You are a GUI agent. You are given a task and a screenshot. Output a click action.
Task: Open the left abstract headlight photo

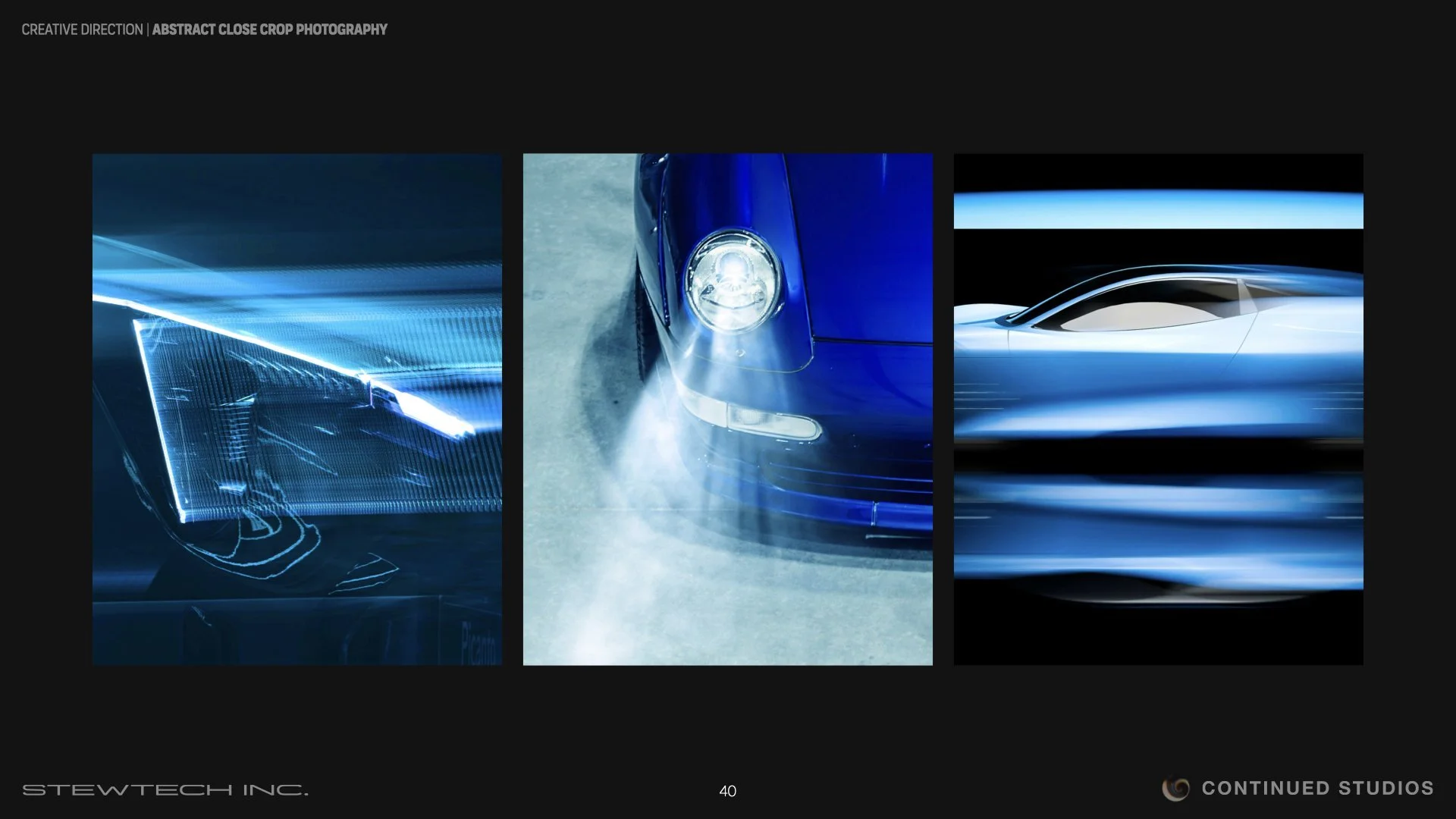point(297,409)
